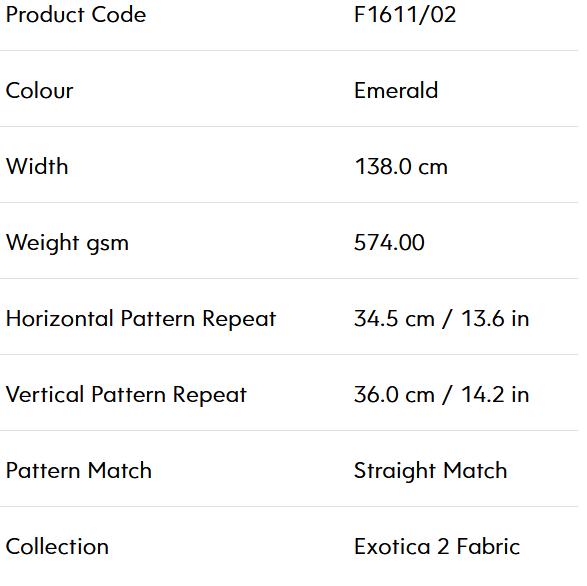Select the Pattern Match label
Image resolution: width=587 pixels, height=586 pixels.
click(79, 471)
